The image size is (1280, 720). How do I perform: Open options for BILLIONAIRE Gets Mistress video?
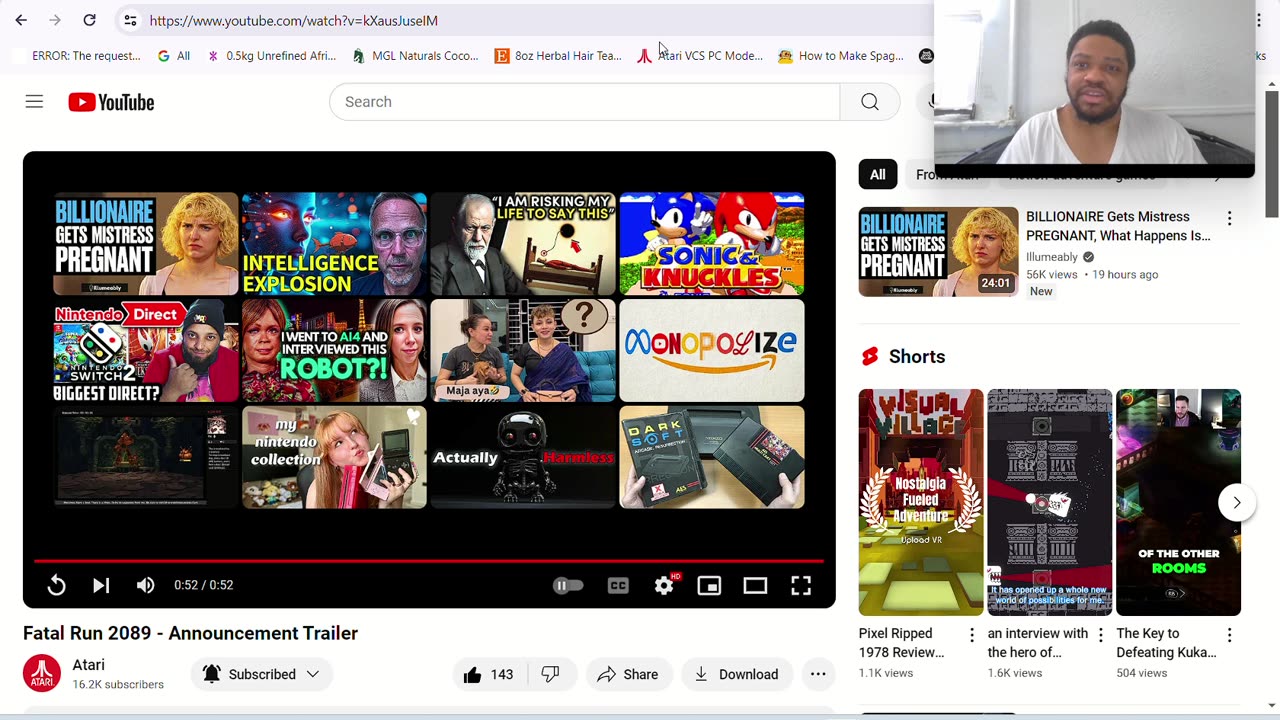1229,218
